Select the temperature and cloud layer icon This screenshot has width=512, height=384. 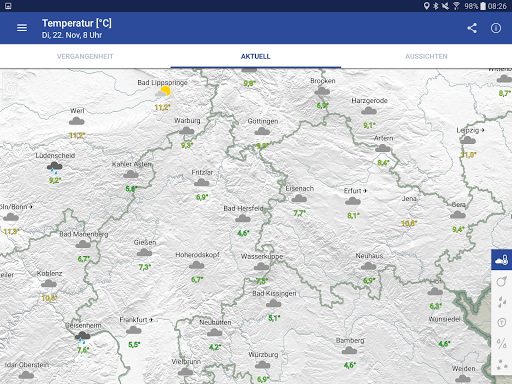pyautogui.click(x=502, y=260)
